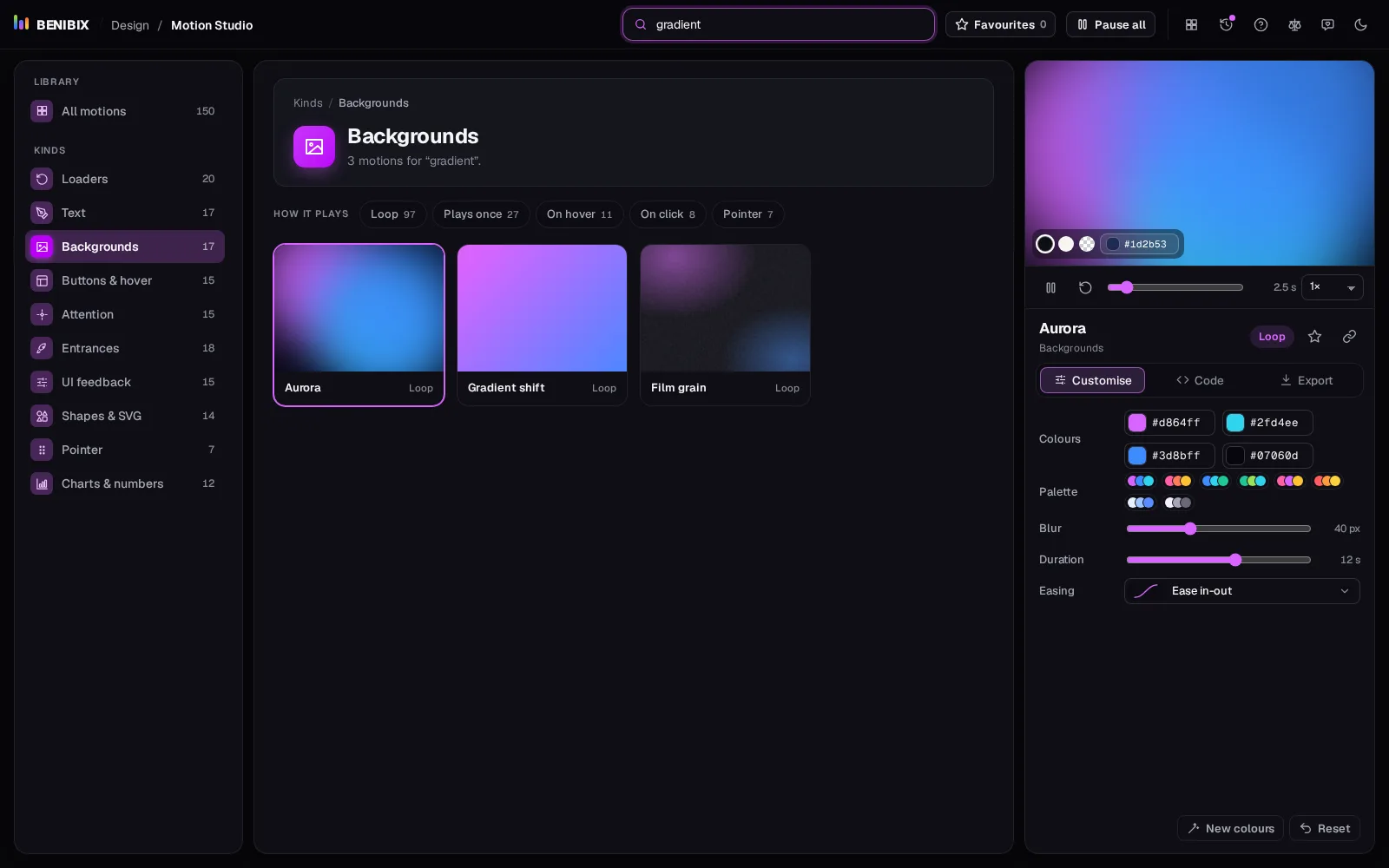Toggle the Loop filter chip showing 97

(393, 214)
